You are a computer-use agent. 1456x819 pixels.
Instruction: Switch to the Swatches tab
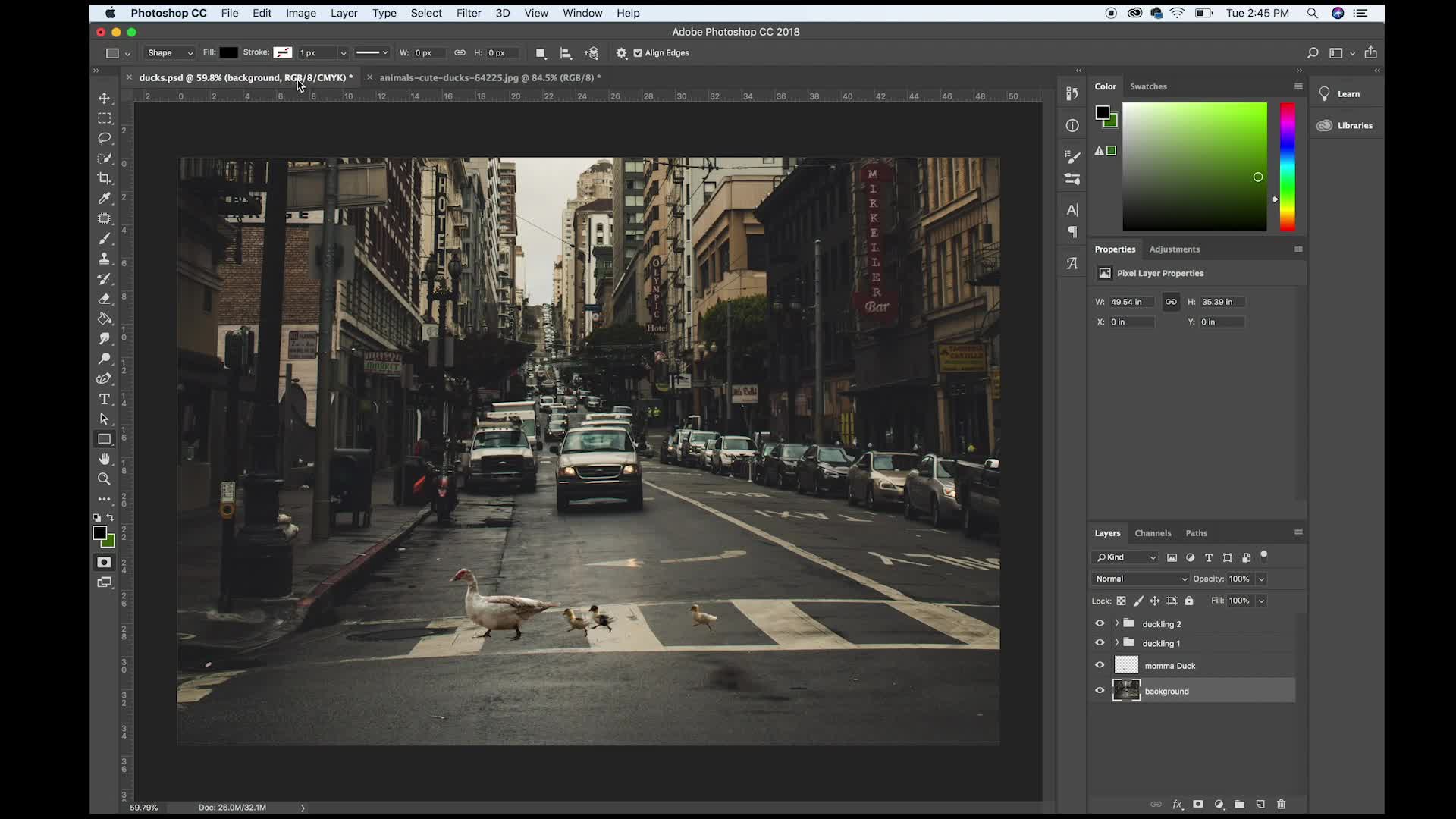[1148, 86]
